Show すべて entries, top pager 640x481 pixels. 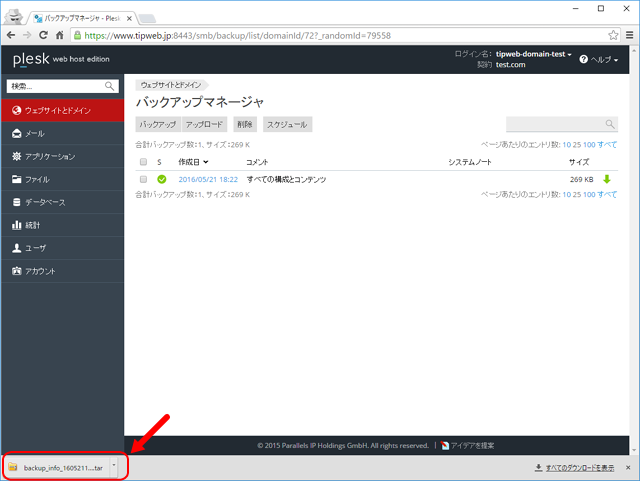click(607, 145)
